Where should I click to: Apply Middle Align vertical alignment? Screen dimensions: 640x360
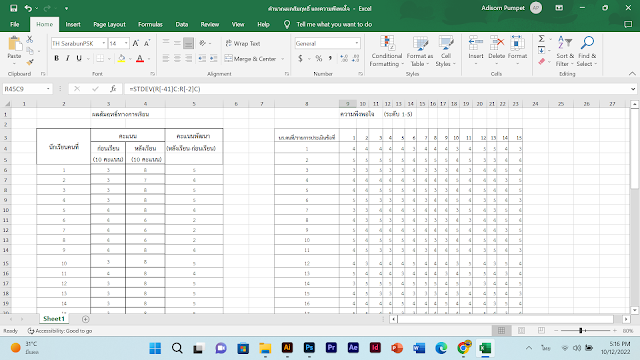(x=177, y=43)
